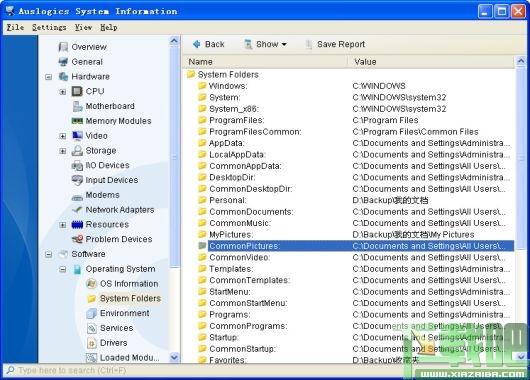The height and width of the screenshot is (380, 530).
Task: Open the Overview section icon
Action: pos(63,47)
